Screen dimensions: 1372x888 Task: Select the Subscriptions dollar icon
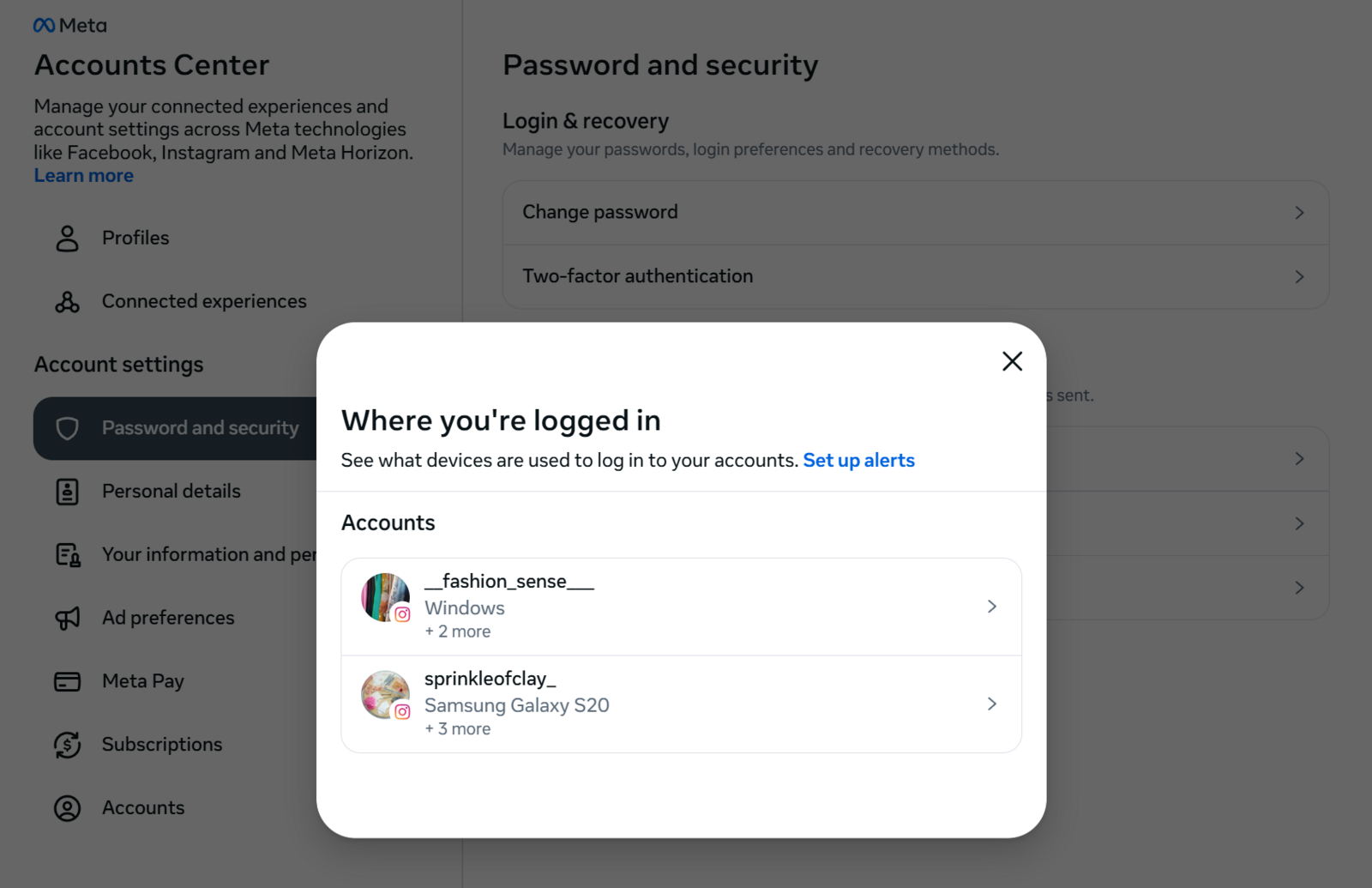point(66,744)
